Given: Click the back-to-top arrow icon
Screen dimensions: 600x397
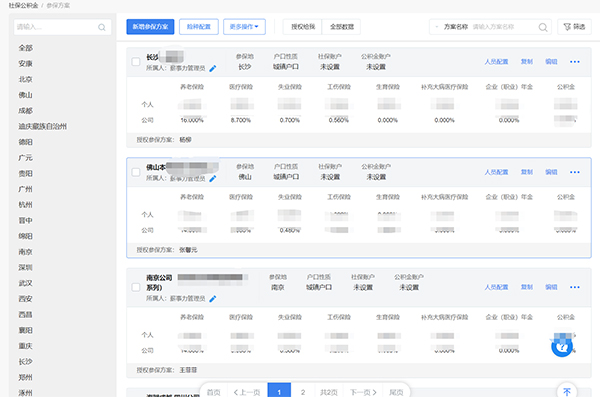Looking at the screenshot, I should click(x=567, y=391).
